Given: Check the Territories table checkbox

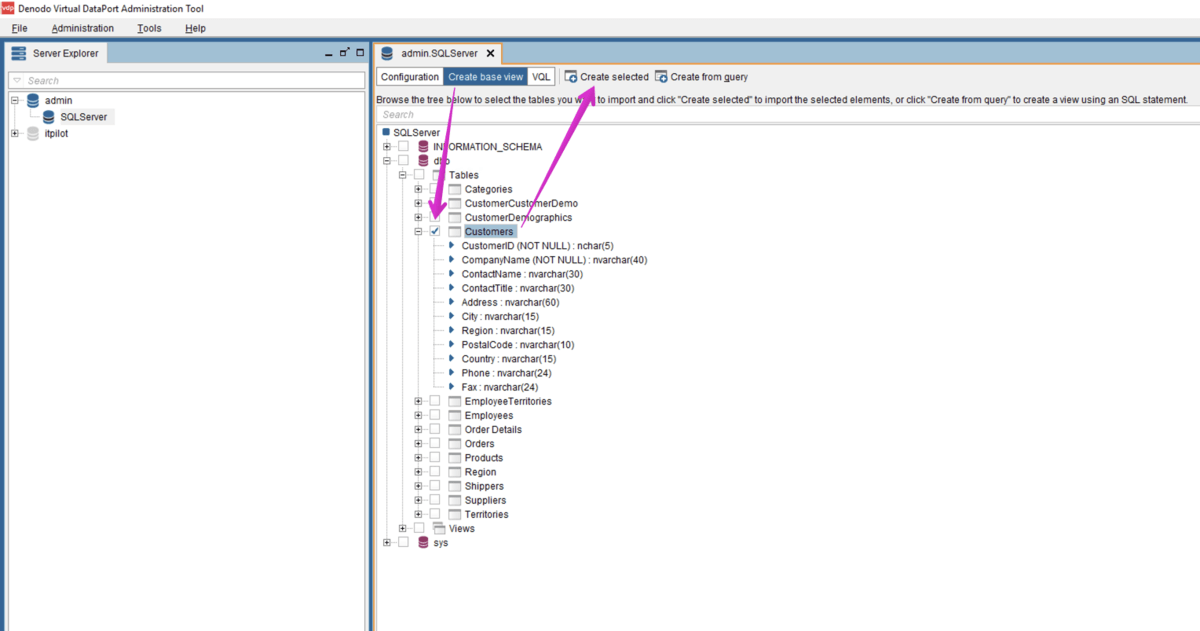Looking at the screenshot, I should (435, 514).
